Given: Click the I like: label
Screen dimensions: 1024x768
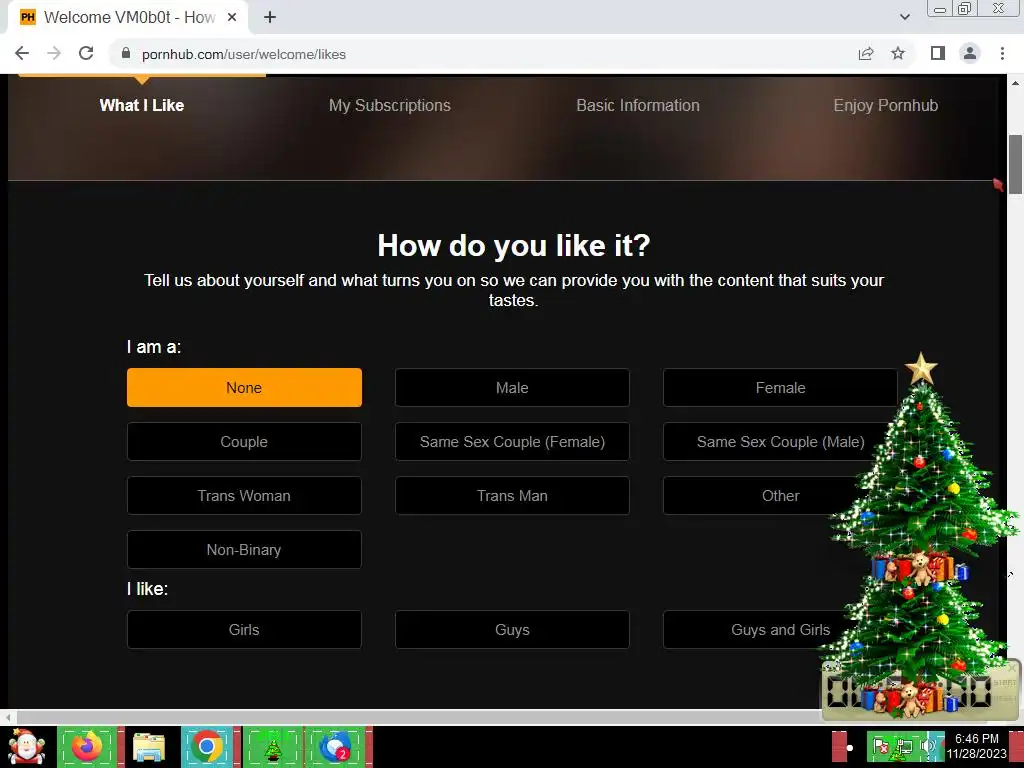Looking at the screenshot, I should (x=148, y=588).
